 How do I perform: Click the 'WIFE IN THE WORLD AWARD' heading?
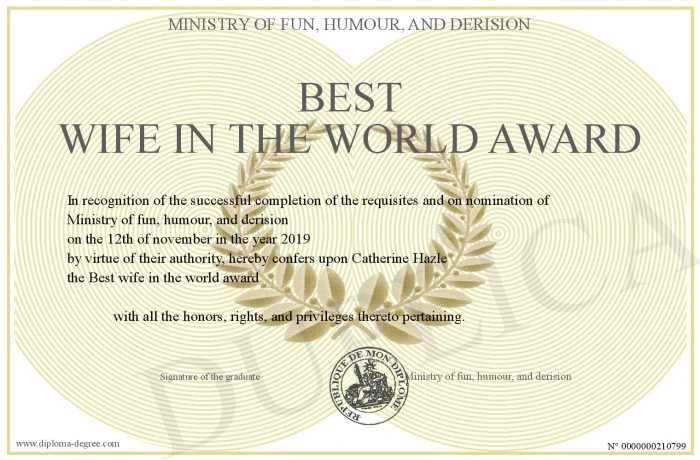[350, 140]
